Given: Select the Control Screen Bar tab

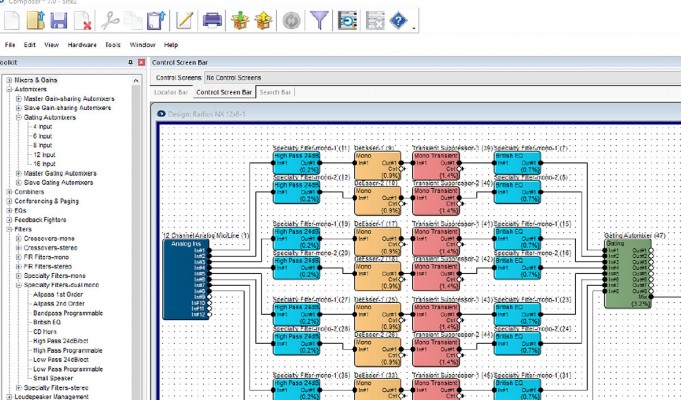Looking at the screenshot, I should (224, 92).
